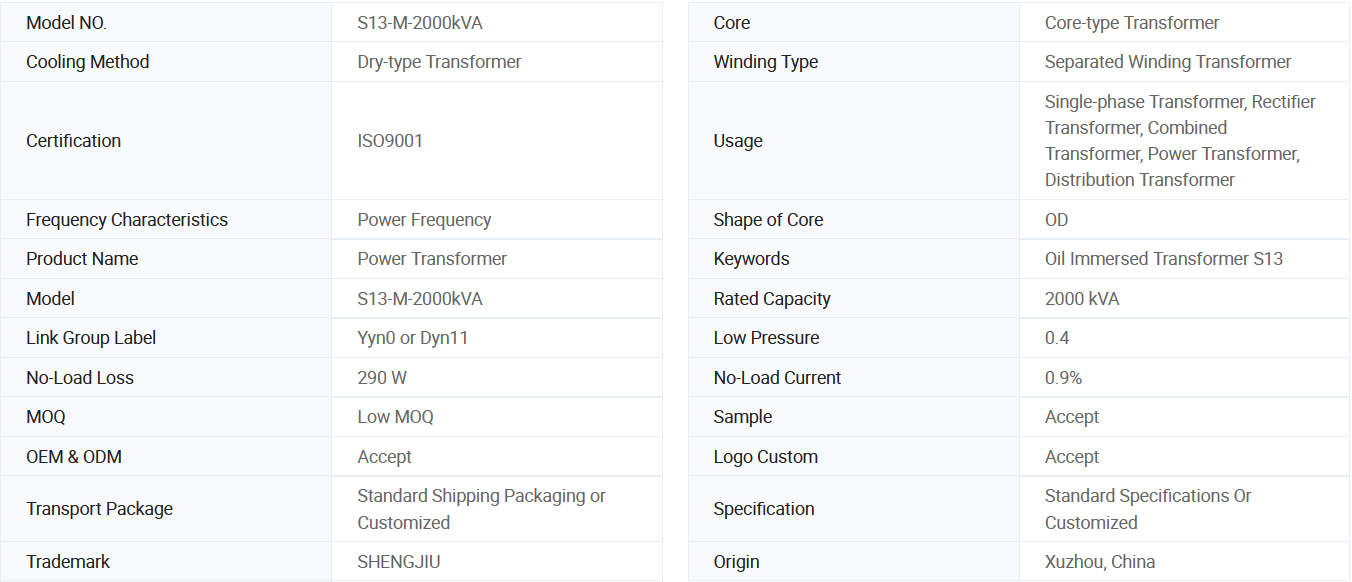The height and width of the screenshot is (582, 1352).
Task: Click the "SHENGJIU" trademark value
Action: 396,562
